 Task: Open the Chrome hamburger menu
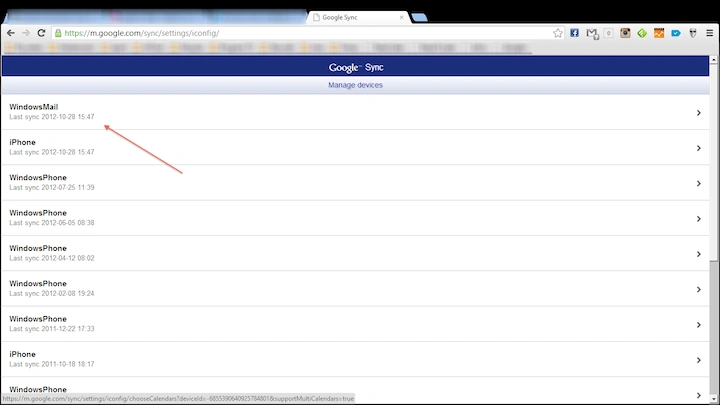tap(709, 33)
